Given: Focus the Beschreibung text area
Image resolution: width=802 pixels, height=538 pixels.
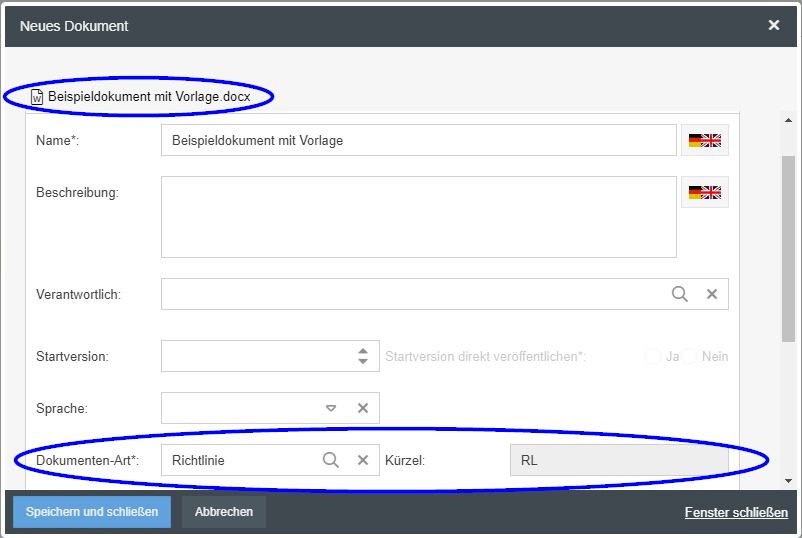Looking at the screenshot, I should [418, 217].
